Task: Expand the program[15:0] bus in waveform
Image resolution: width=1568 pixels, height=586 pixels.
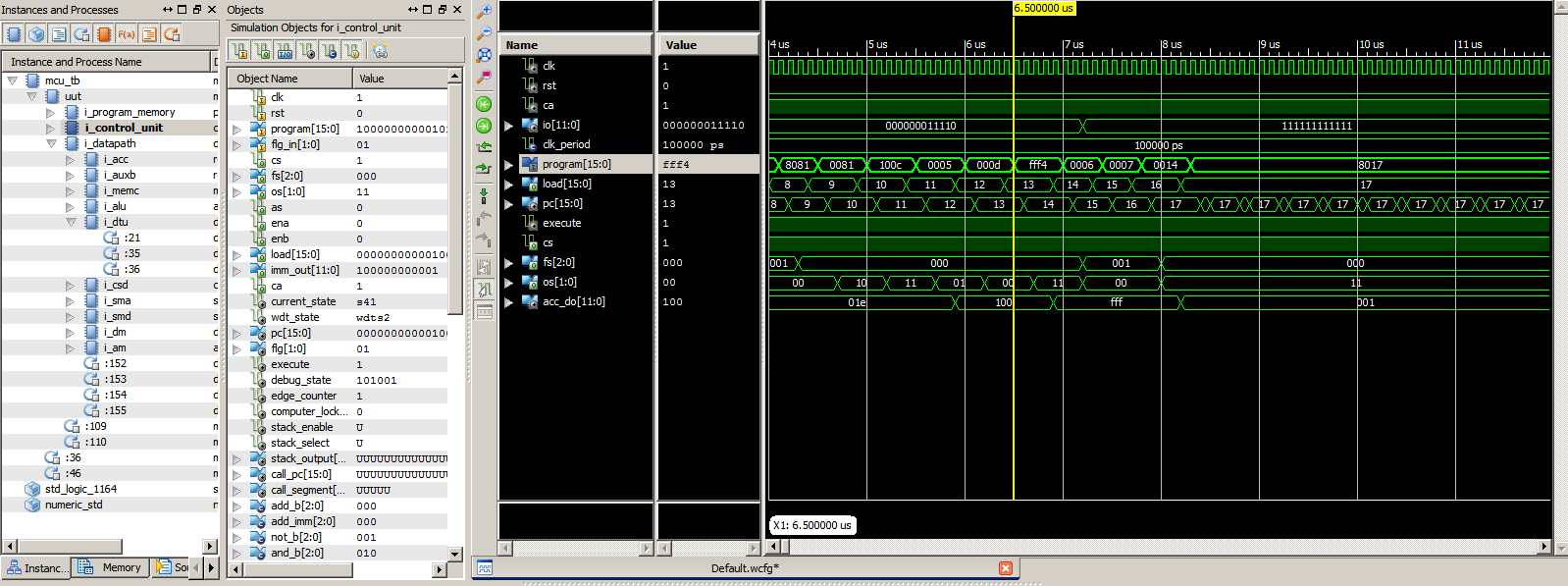Action: [x=508, y=165]
